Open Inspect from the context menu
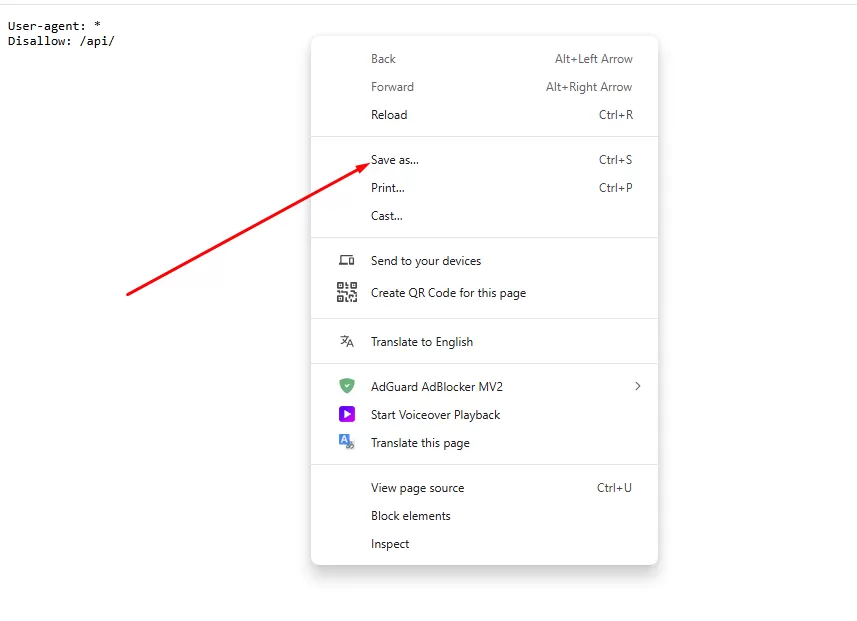 tap(390, 544)
